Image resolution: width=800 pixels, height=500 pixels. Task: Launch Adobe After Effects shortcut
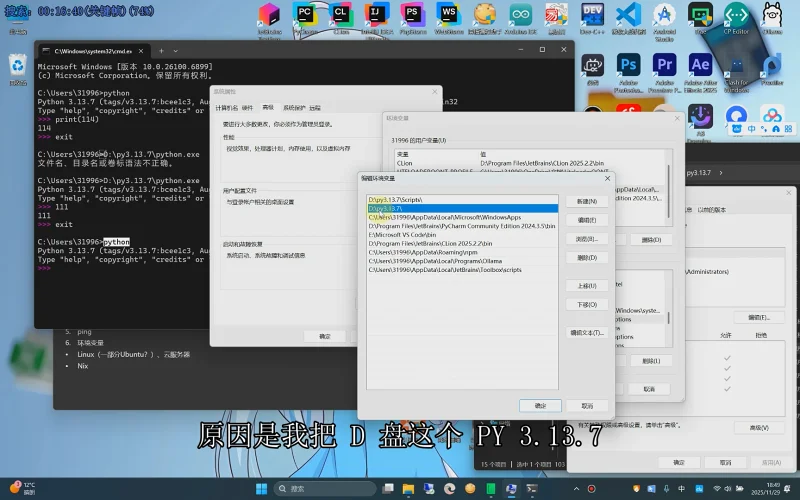pos(699,66)
